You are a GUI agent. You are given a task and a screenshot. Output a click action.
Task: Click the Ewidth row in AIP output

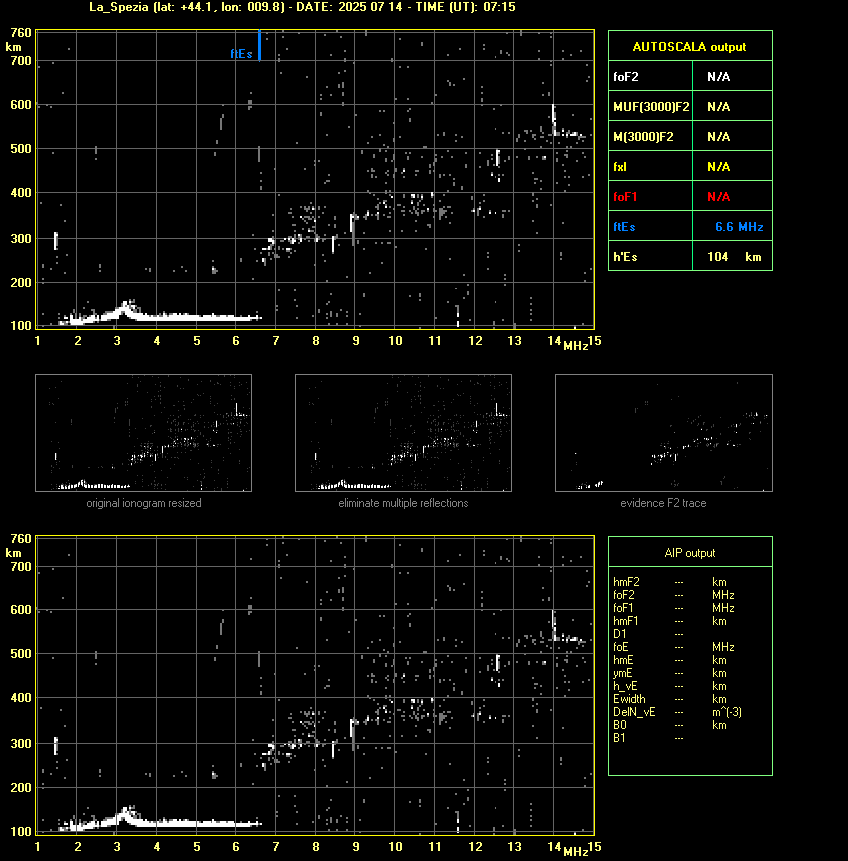(x=670, y=699)
